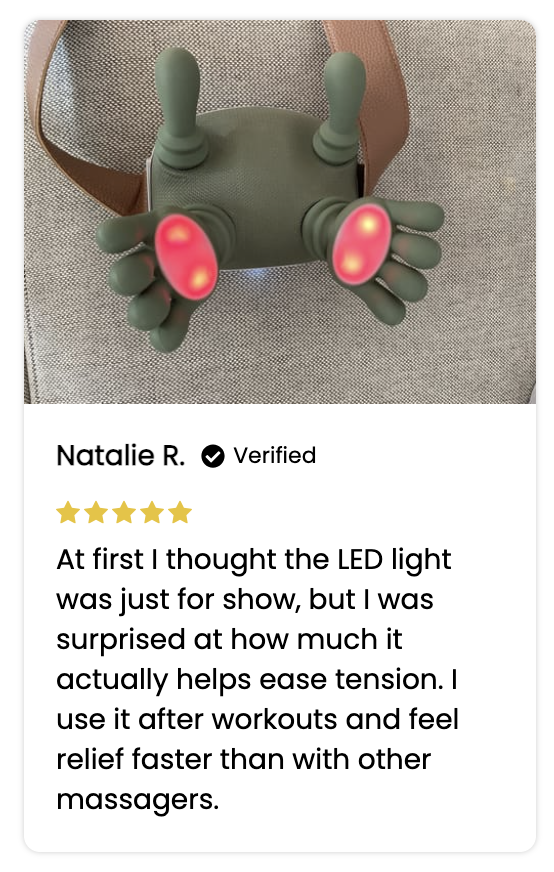Click the Verified label text
The height and width of the screenshot is (872, 554).
pyautogui.click(x=275, y=455)
